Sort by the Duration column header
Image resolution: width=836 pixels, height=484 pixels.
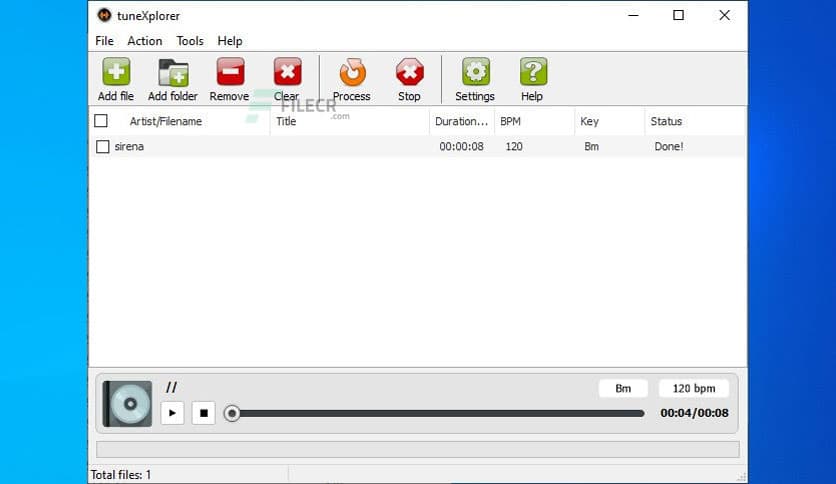coord(461,121)
